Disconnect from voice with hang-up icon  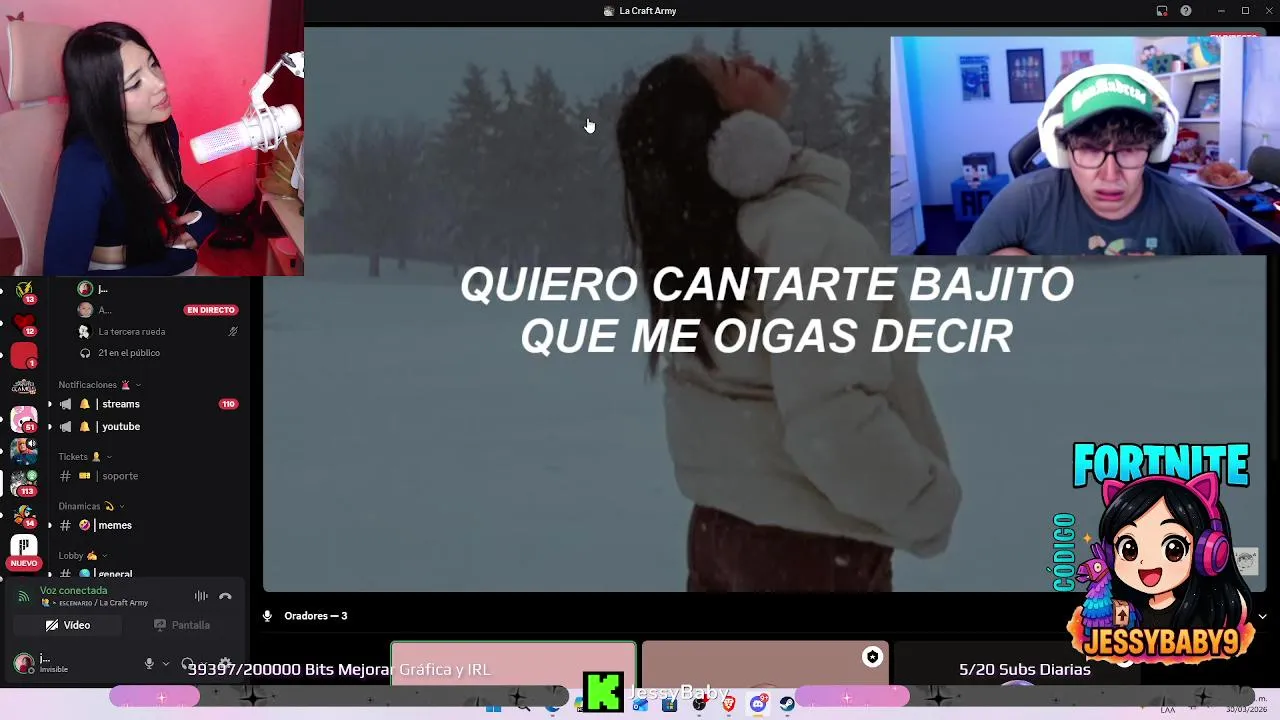pyautogui.click(x=225, y=596)
